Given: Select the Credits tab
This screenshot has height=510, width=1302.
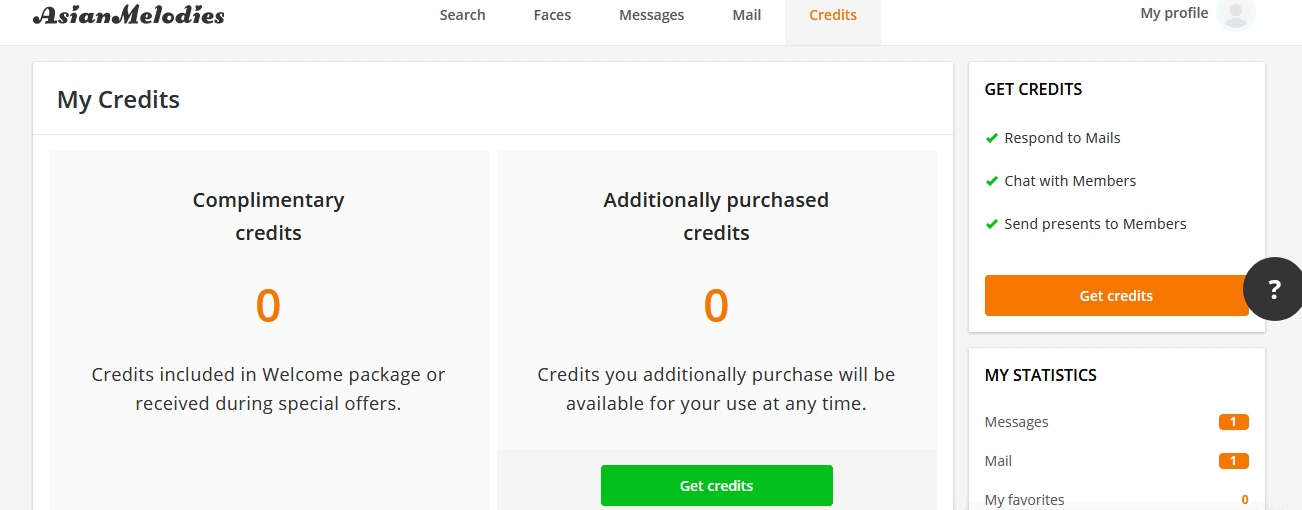Looking at the screenshot, I should (833, 15).
